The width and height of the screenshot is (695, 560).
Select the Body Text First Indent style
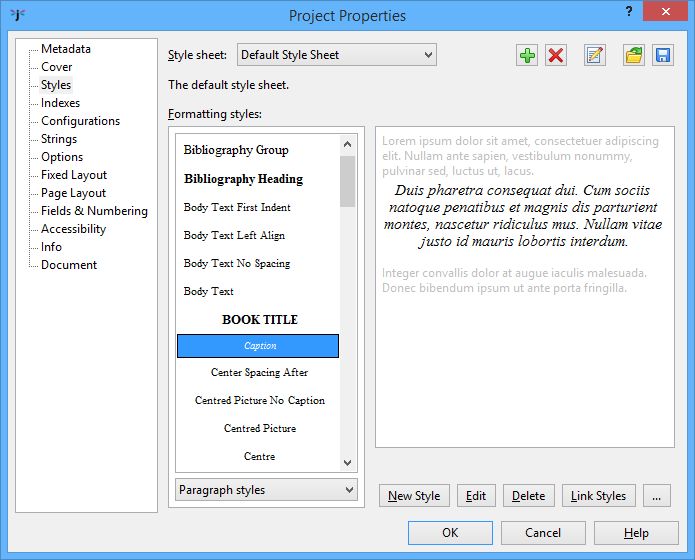point(258,207)
